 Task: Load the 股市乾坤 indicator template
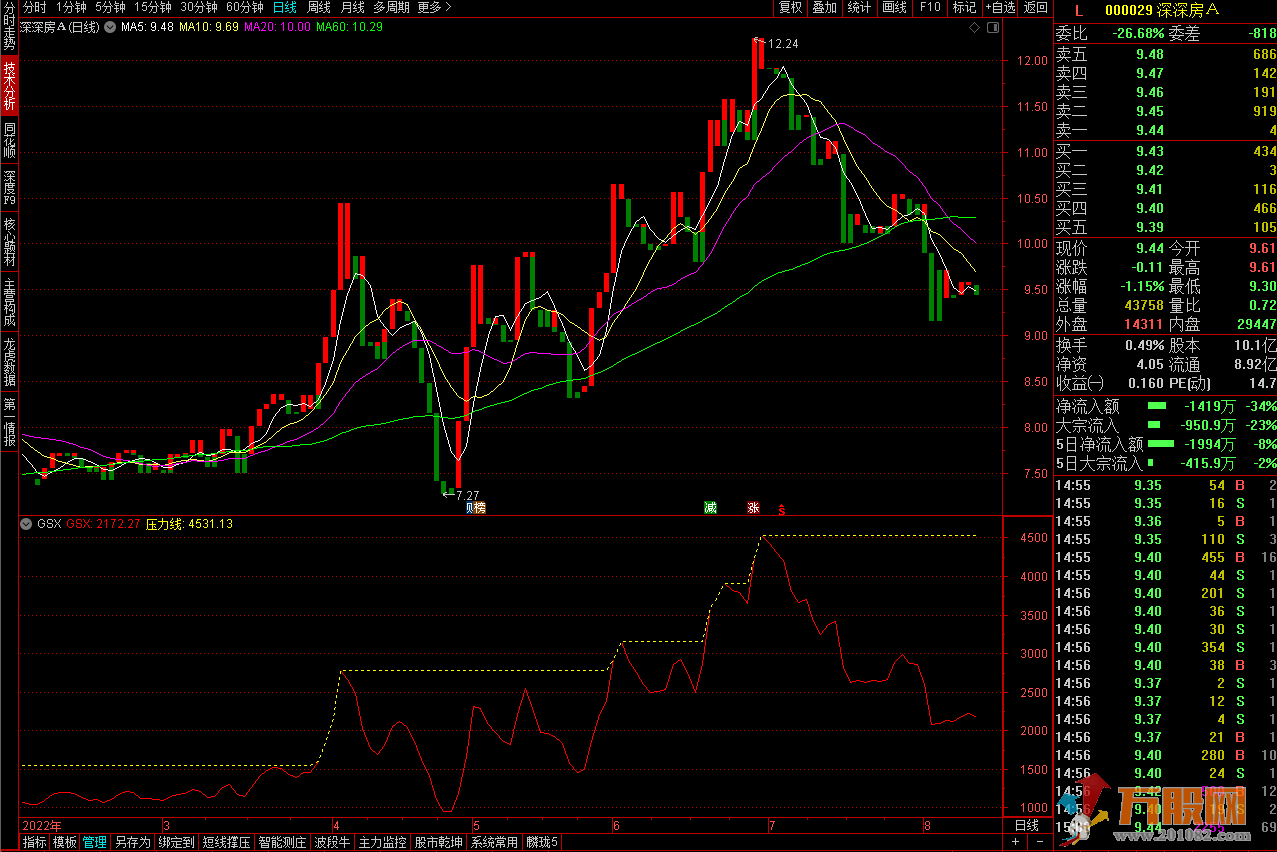(439, 842)
